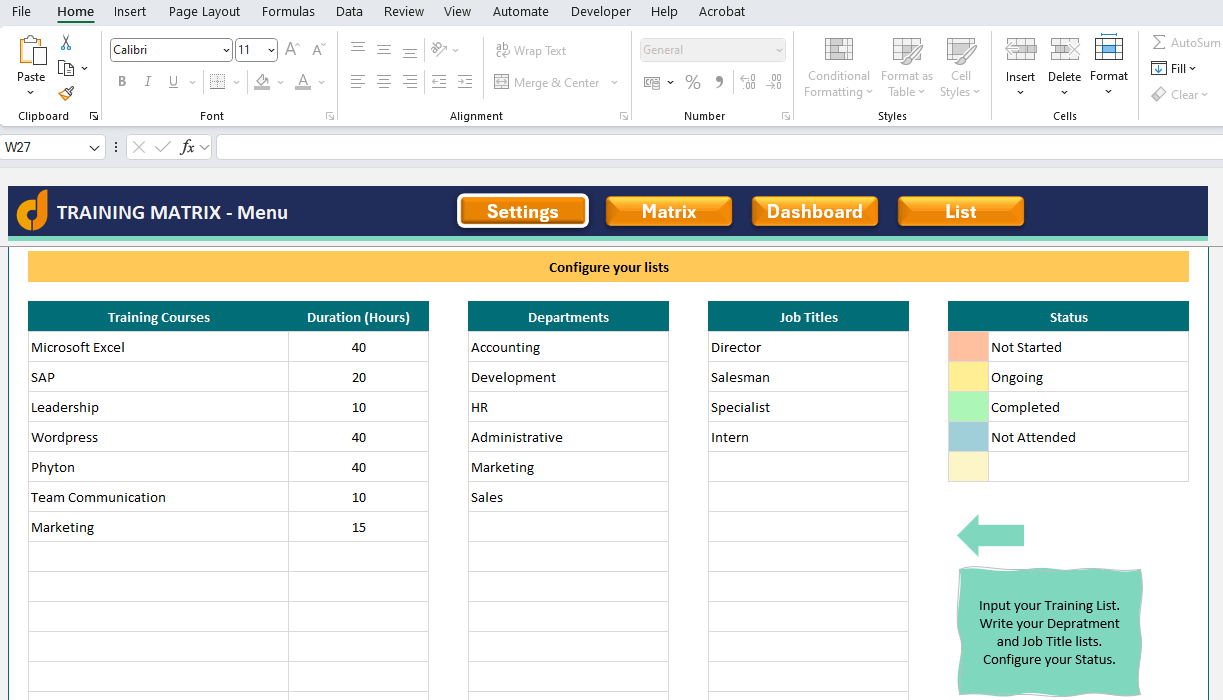Toggle Bold formatting

tap(122, 82)
